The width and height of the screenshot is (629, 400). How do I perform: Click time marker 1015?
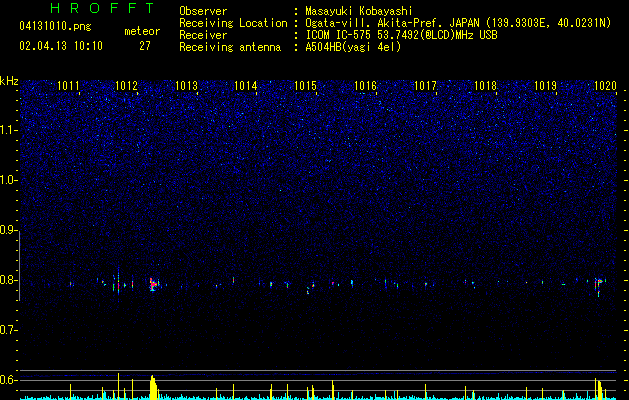tap(306, 86)
